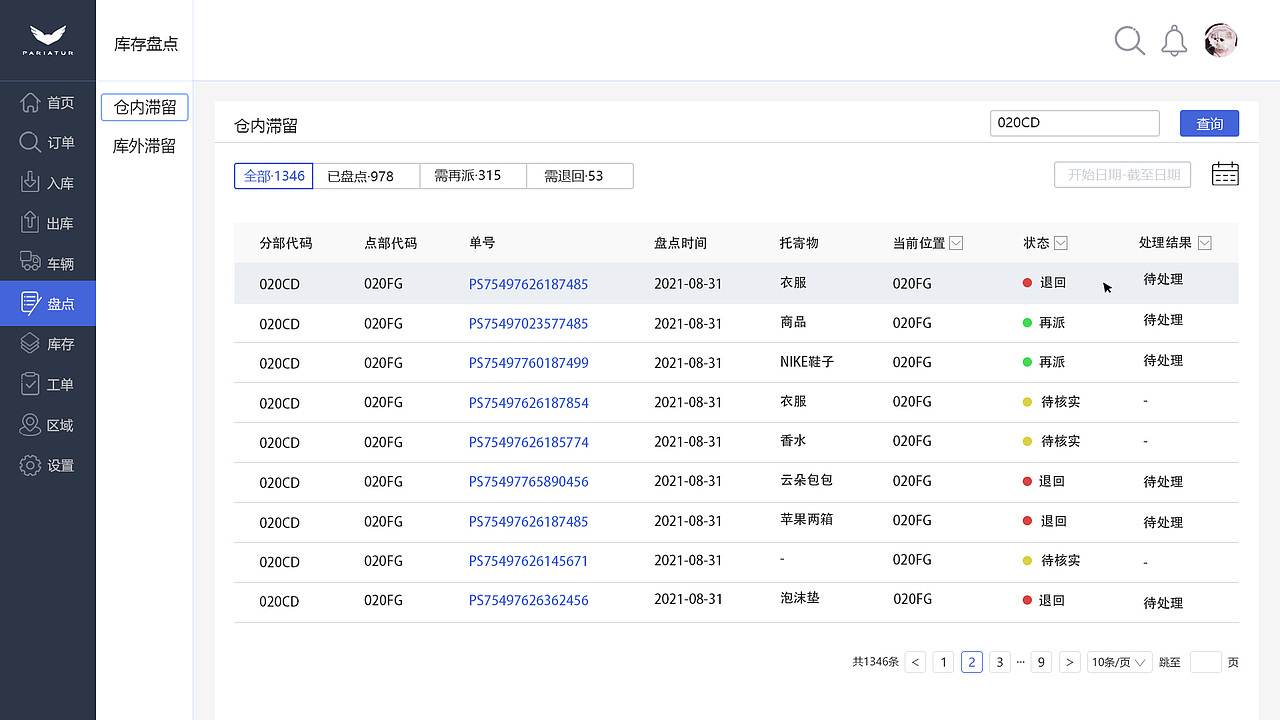Open the calendar date picker icon
Viewport: 1280px width, 720px height.
(1224, 174)
